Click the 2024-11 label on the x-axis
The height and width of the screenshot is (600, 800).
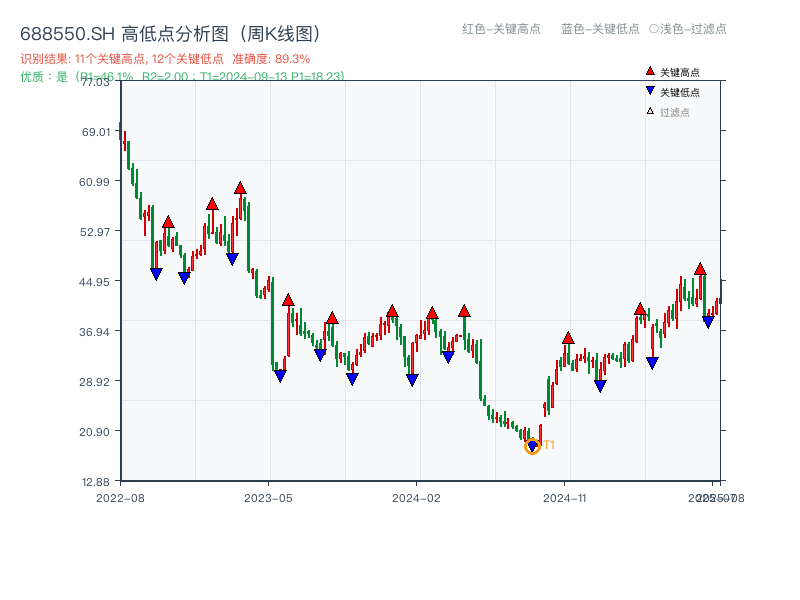(566, 496)
